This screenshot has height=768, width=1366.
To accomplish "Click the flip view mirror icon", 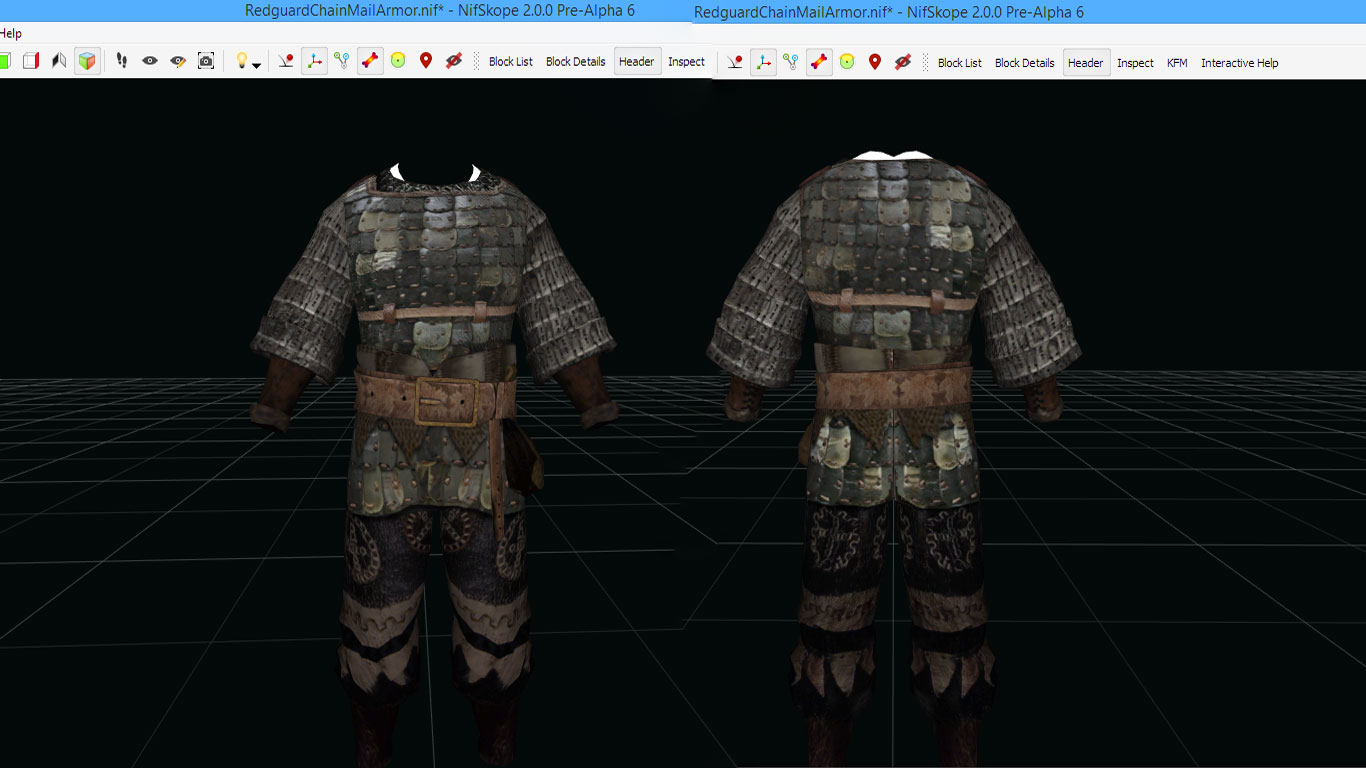I will click(59, 61).
